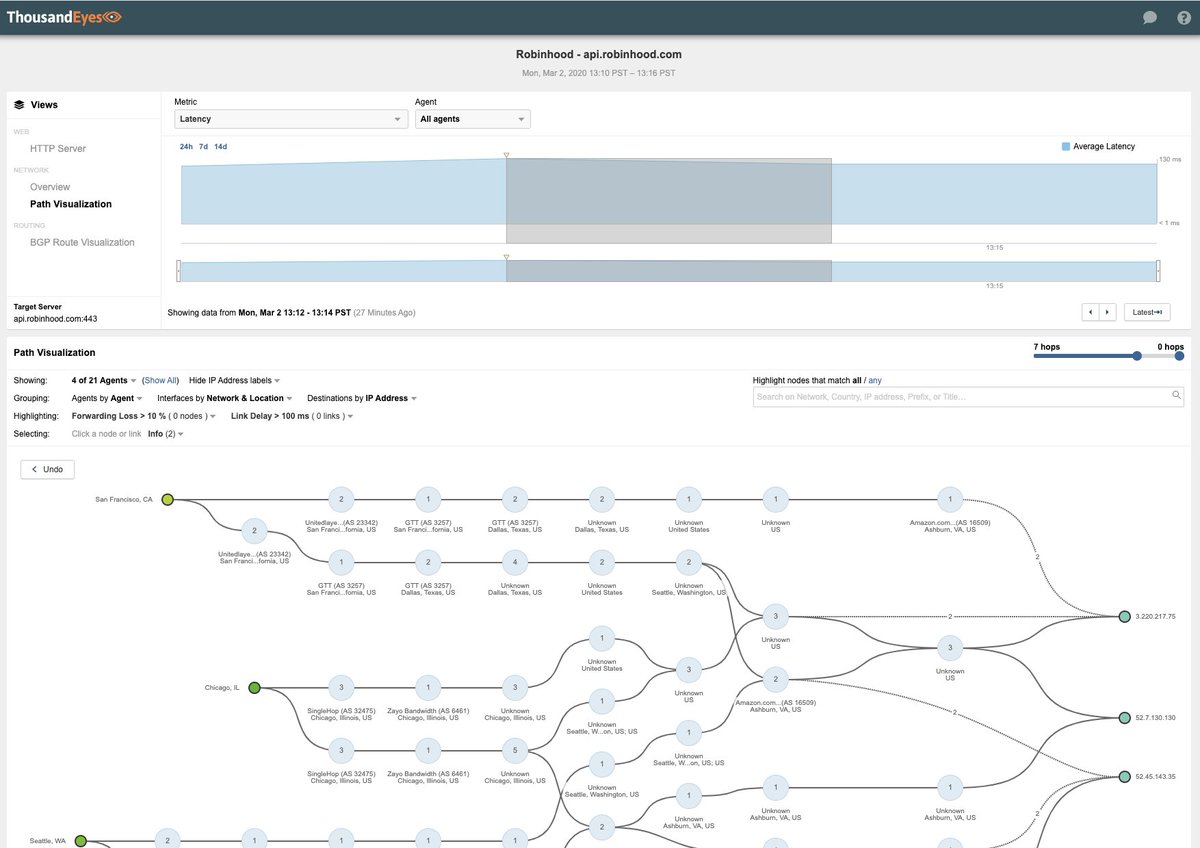Select destination node 3.220.217.75
The image size is (1200, 848).
point(1125,617)
